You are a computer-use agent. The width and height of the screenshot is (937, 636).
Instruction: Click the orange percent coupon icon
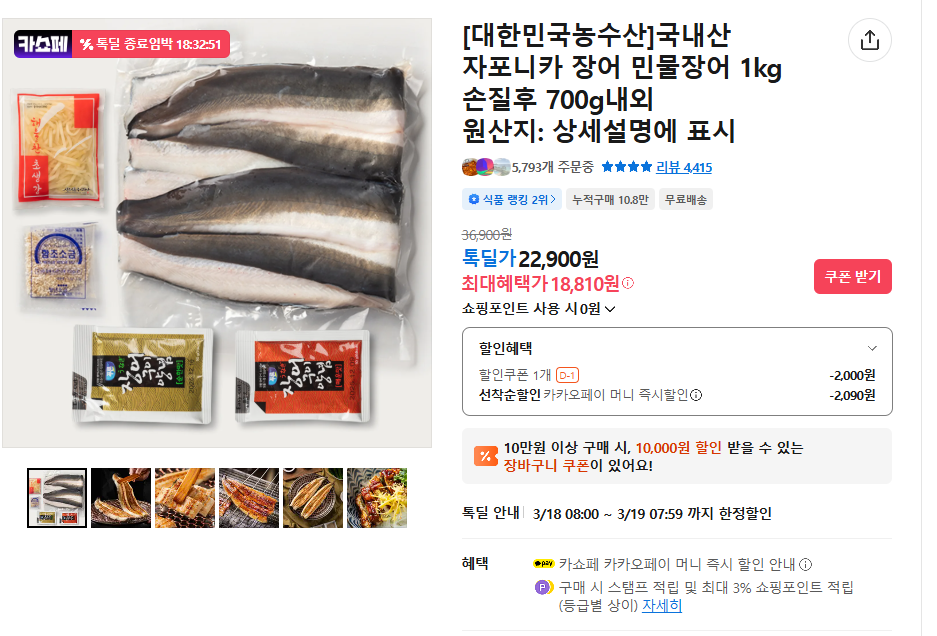coord(486,456)
